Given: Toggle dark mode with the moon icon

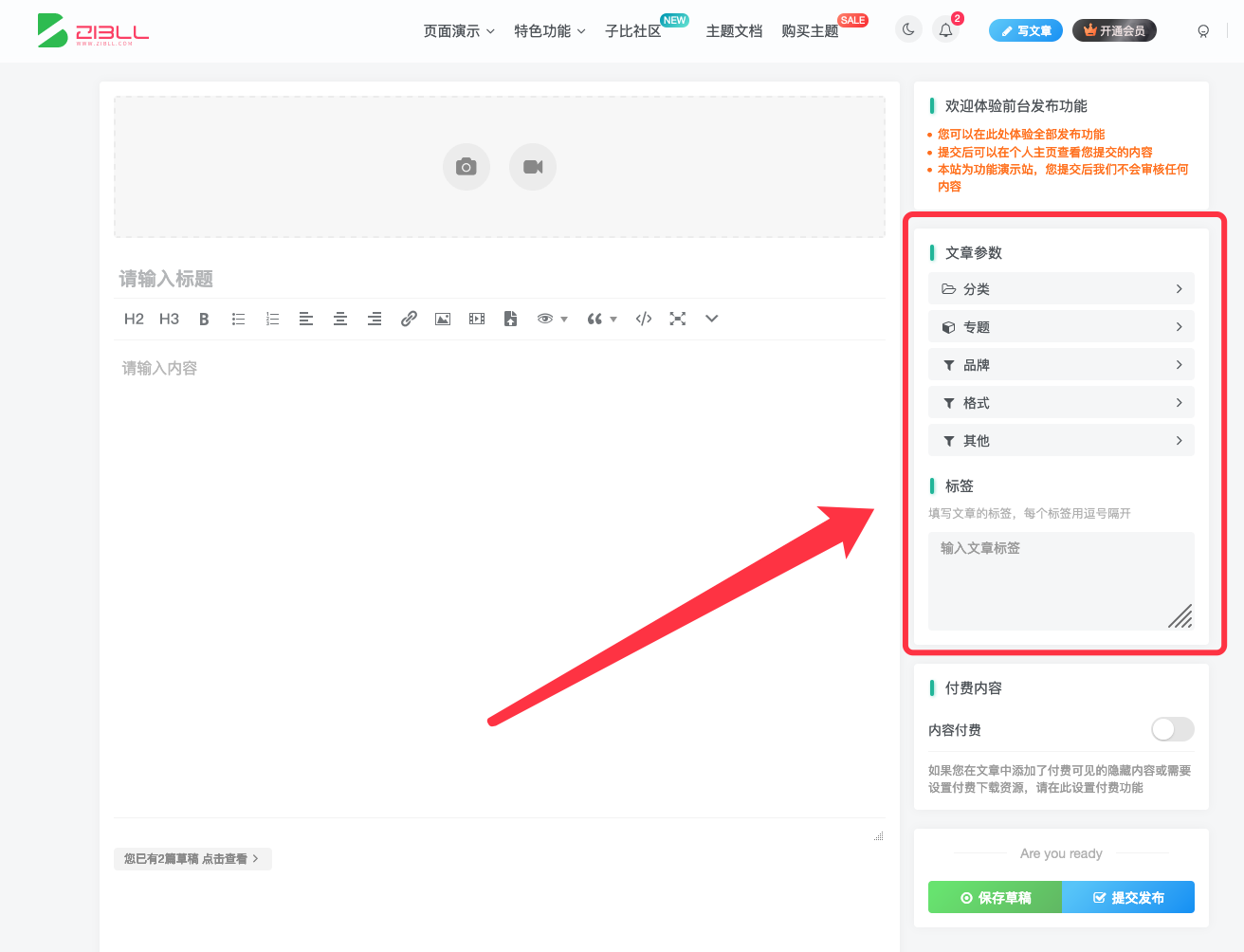Looking at the screenshot, I should click(907, 29).
